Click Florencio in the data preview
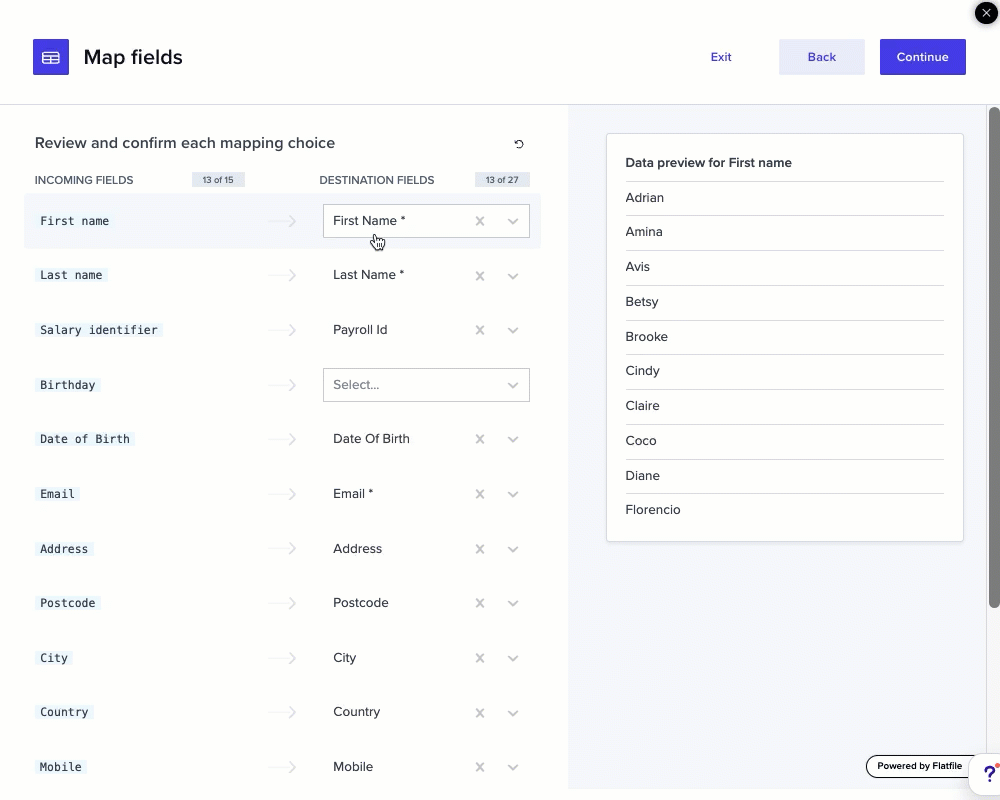Image resolution: width=1000 pixels, height=800 pixels. 652,510
